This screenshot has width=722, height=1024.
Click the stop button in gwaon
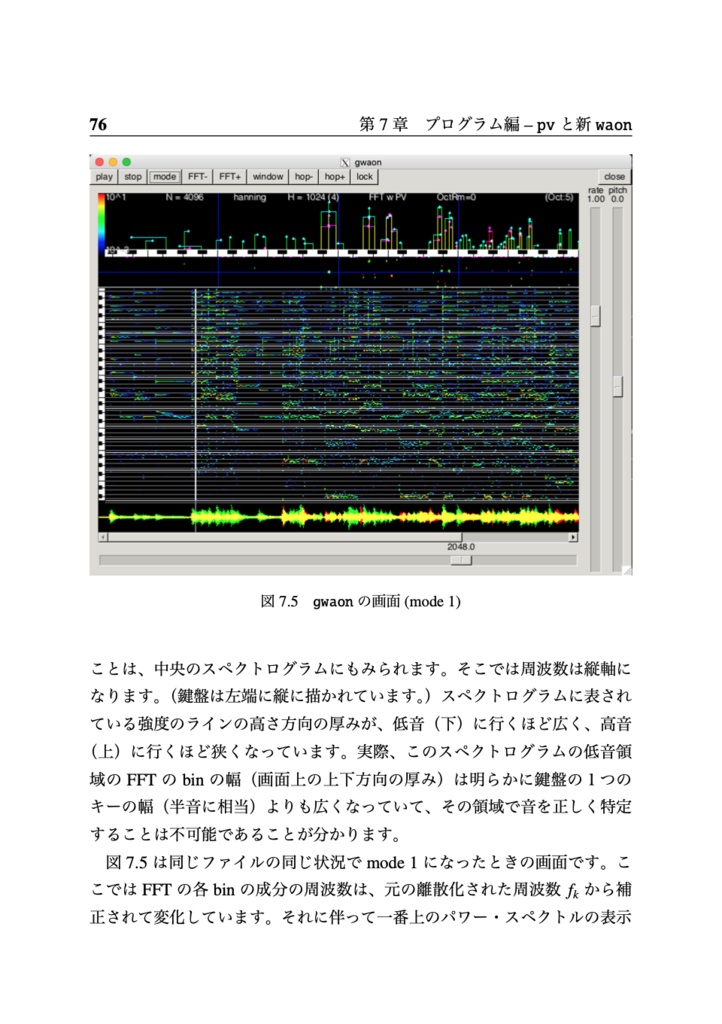(133, 176)
